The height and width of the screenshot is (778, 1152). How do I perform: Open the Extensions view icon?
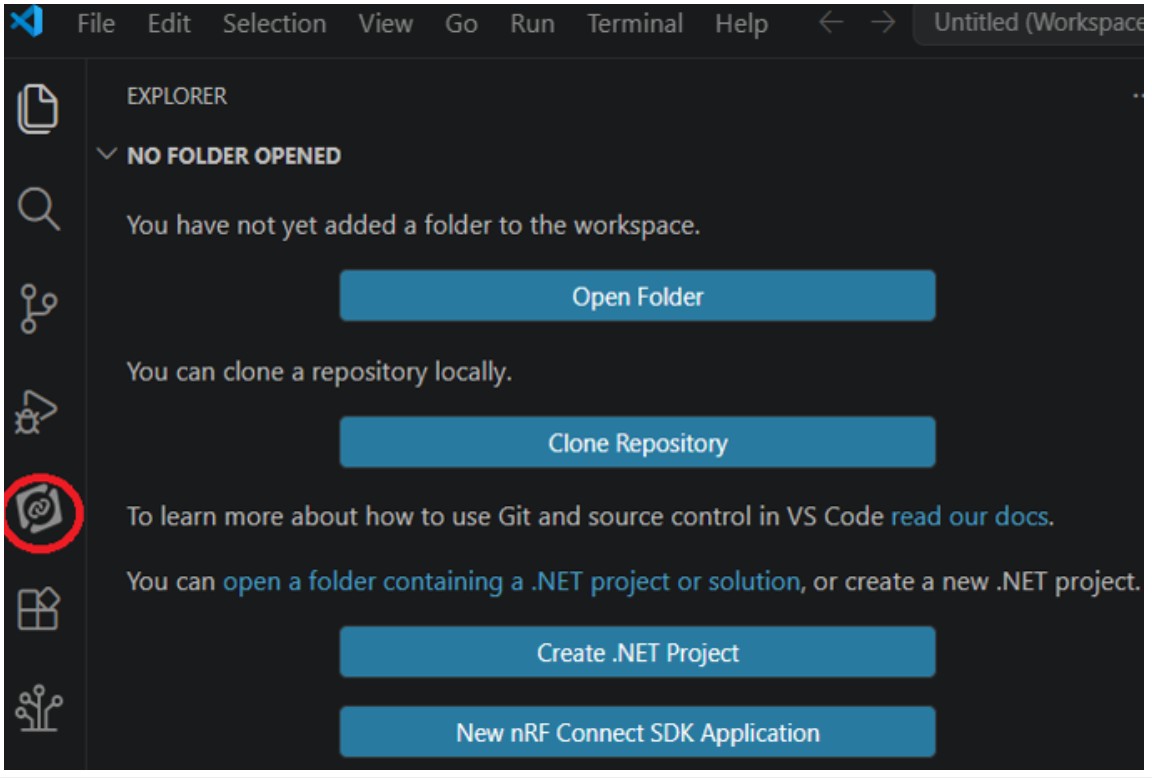pyautogui.click(x=38, y=609)
